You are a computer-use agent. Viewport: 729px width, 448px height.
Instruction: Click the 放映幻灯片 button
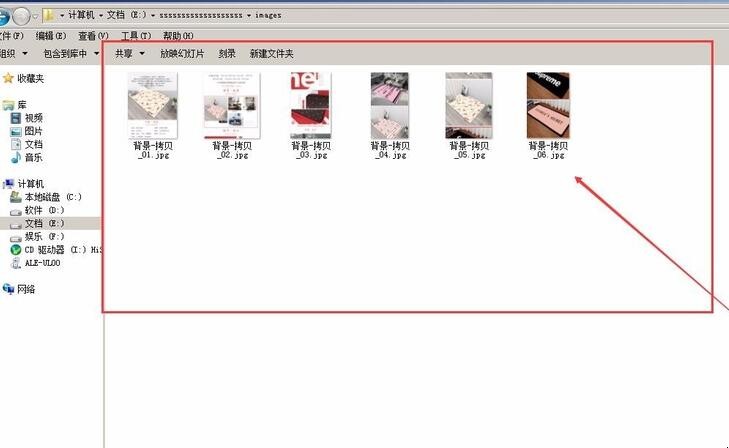pos(181,53)
